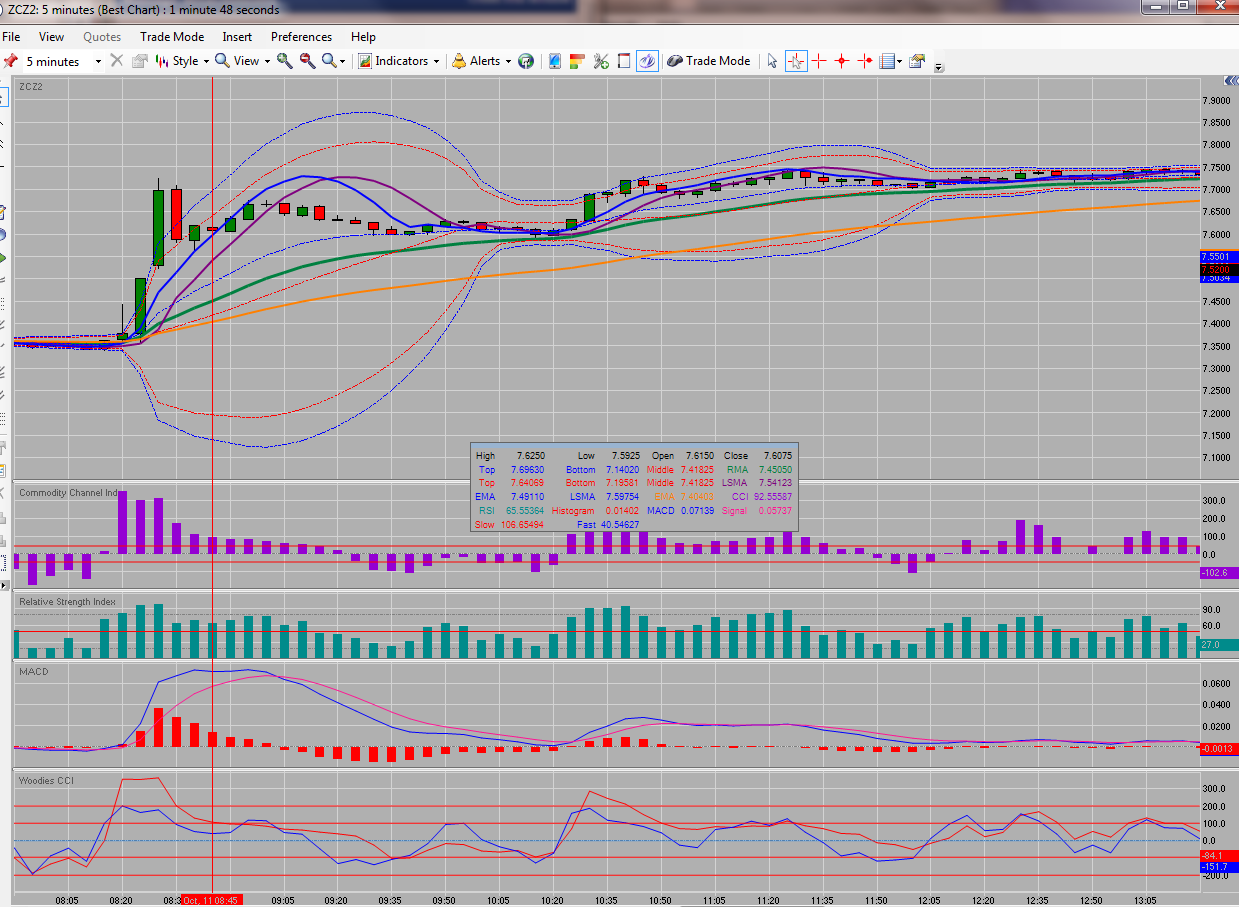Click the Close value 7.6075 in data box
1239x907 pixels.
[779, 455]
